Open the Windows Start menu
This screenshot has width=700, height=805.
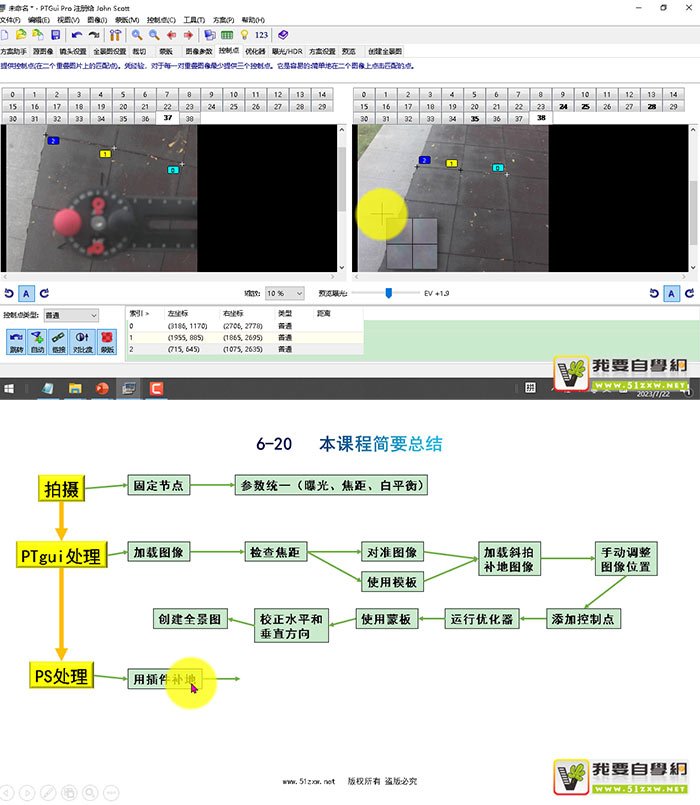[x=9, y=389]
